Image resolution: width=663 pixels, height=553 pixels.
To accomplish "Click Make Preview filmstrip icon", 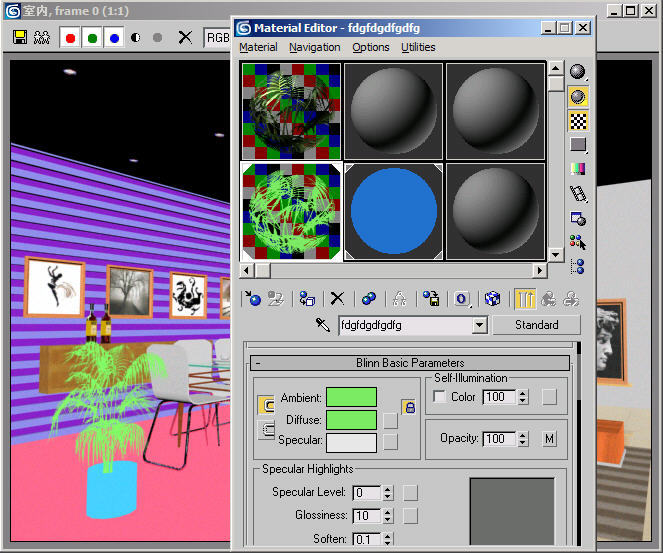I will tap(578, 193).
